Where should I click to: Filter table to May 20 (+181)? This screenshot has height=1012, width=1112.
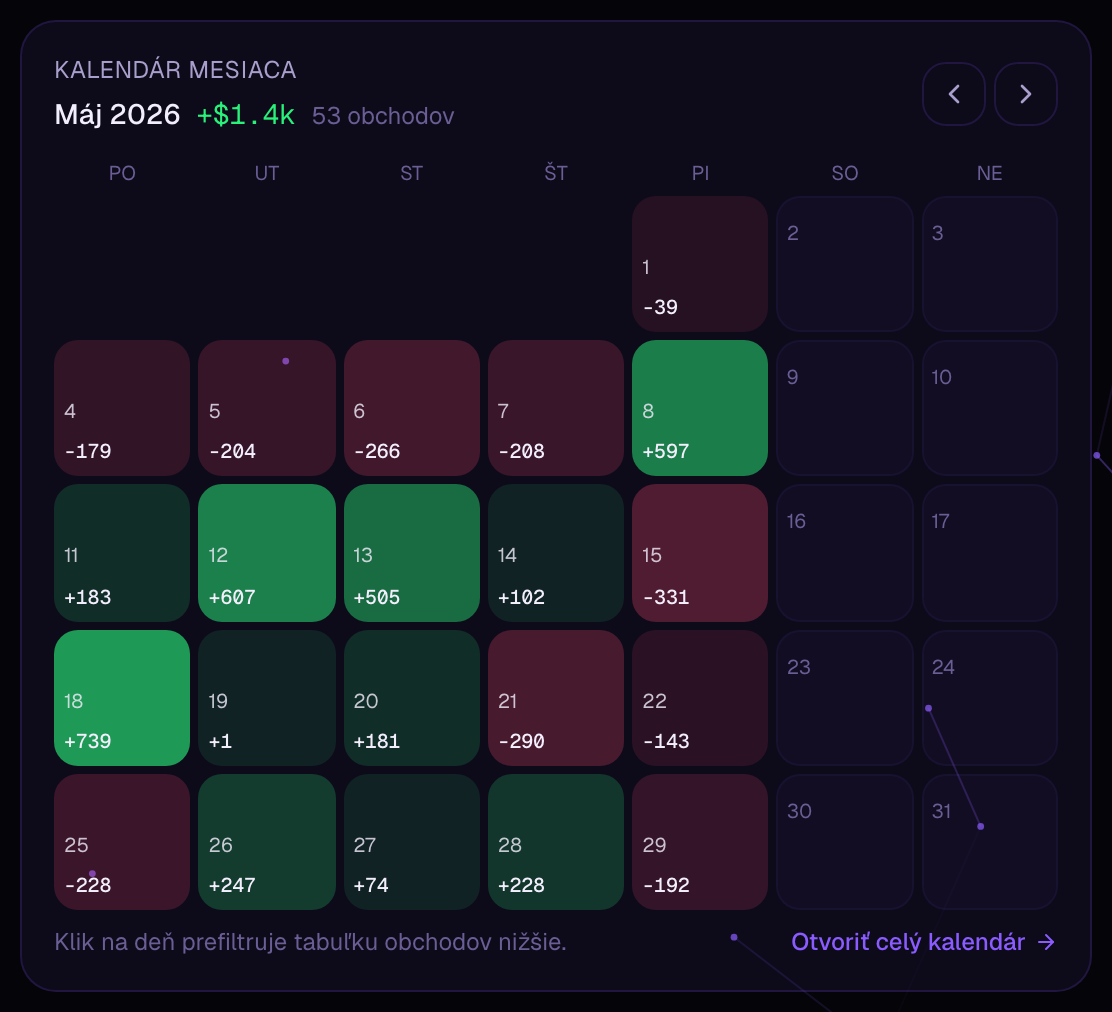tap(411, 698)
